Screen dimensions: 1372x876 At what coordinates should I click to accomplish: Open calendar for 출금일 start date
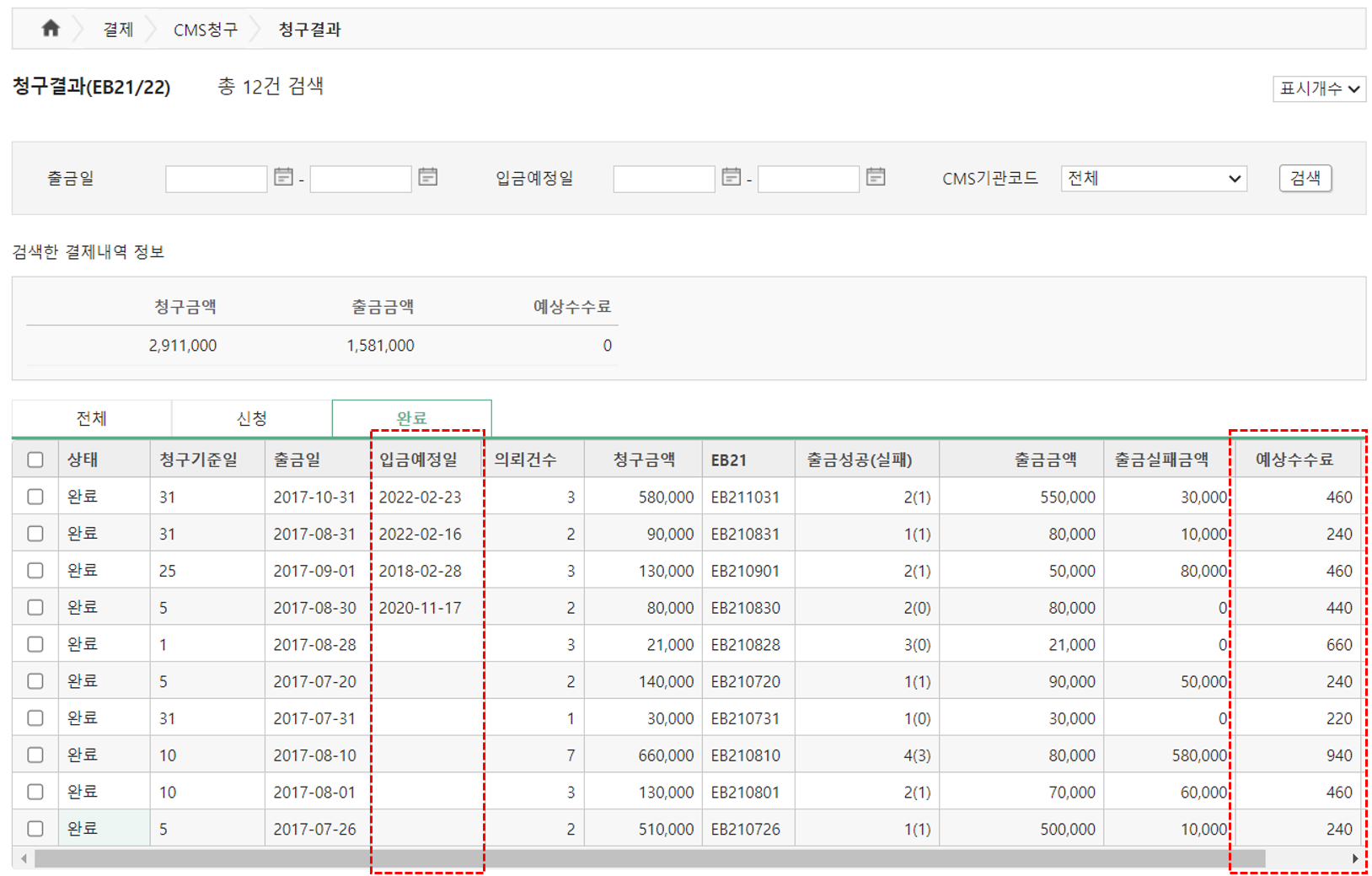(283, 177)
